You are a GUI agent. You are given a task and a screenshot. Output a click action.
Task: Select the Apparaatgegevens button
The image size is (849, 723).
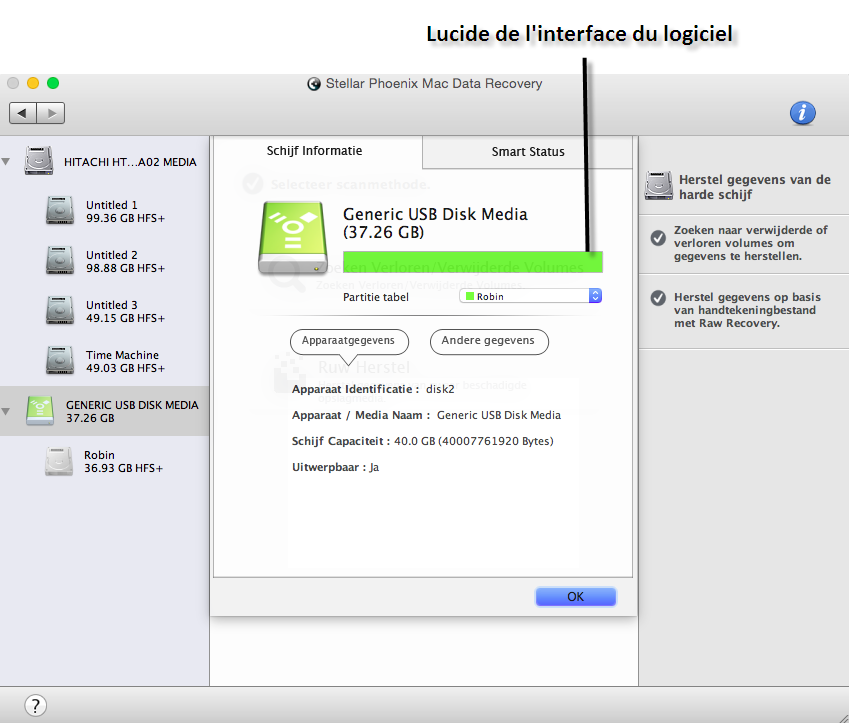coord(349,341)
